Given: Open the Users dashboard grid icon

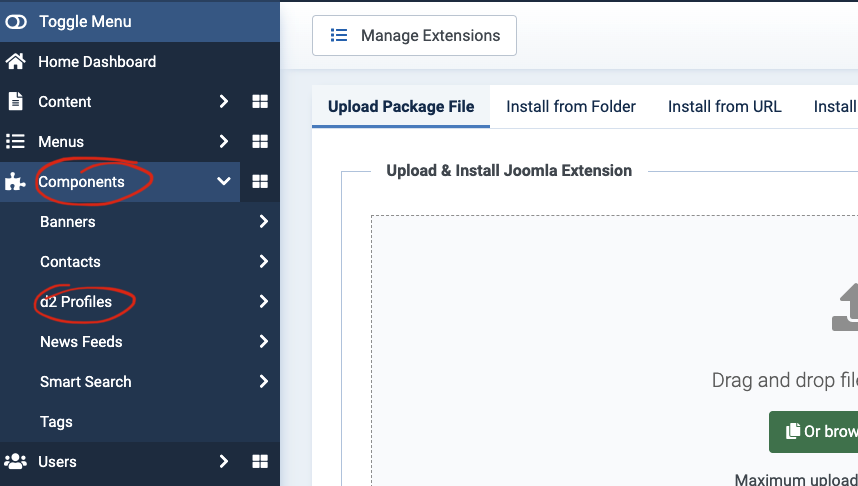Looking at the screenshot, I should coord(260,461).
